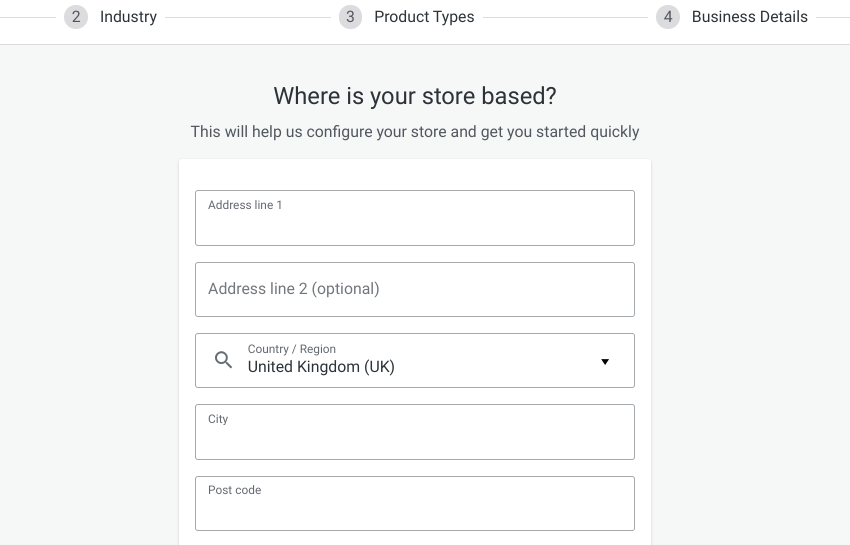Image resolution: width=850 pixels, height=545 pixels.
Task: Focus the Post code input field
Action: tap(415, 504)
